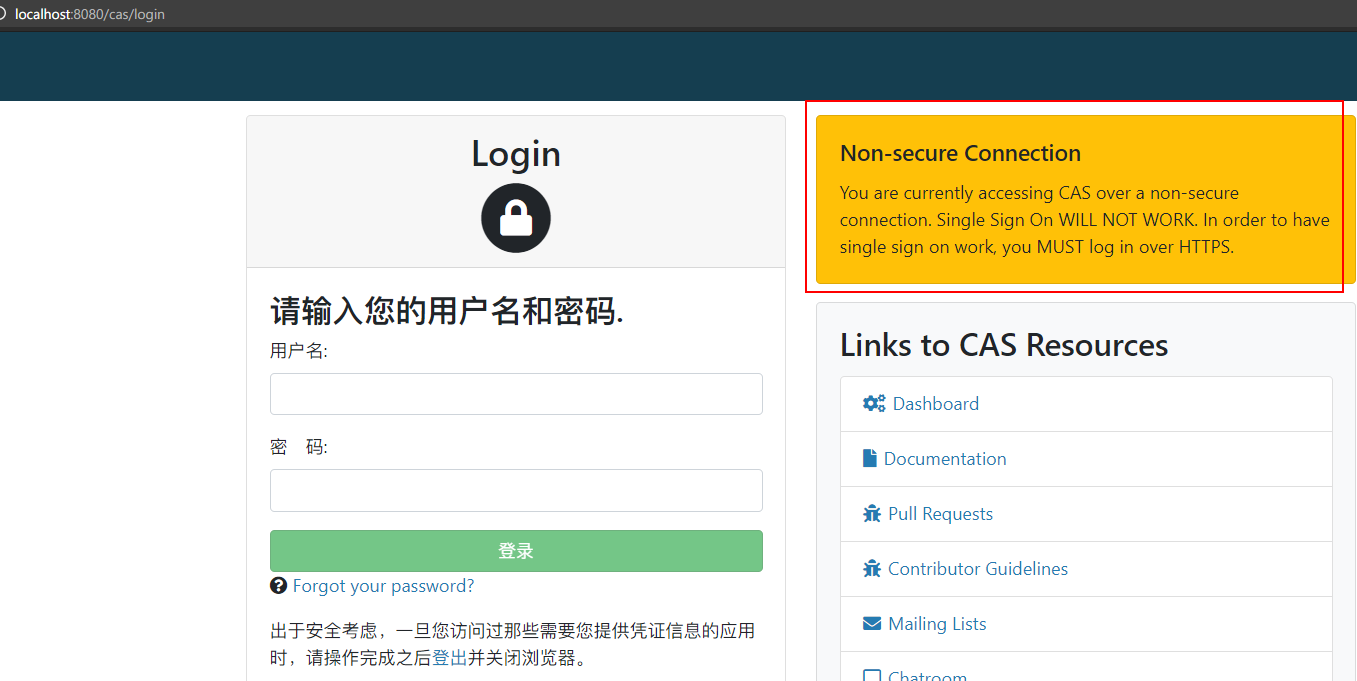Open the Forgot your password link
The image size is (1357, 681).
coord(384,586)
